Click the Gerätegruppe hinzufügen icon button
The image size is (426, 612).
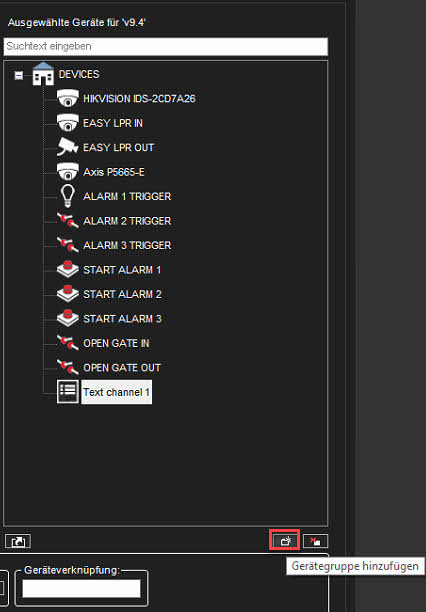click(285, 541)
